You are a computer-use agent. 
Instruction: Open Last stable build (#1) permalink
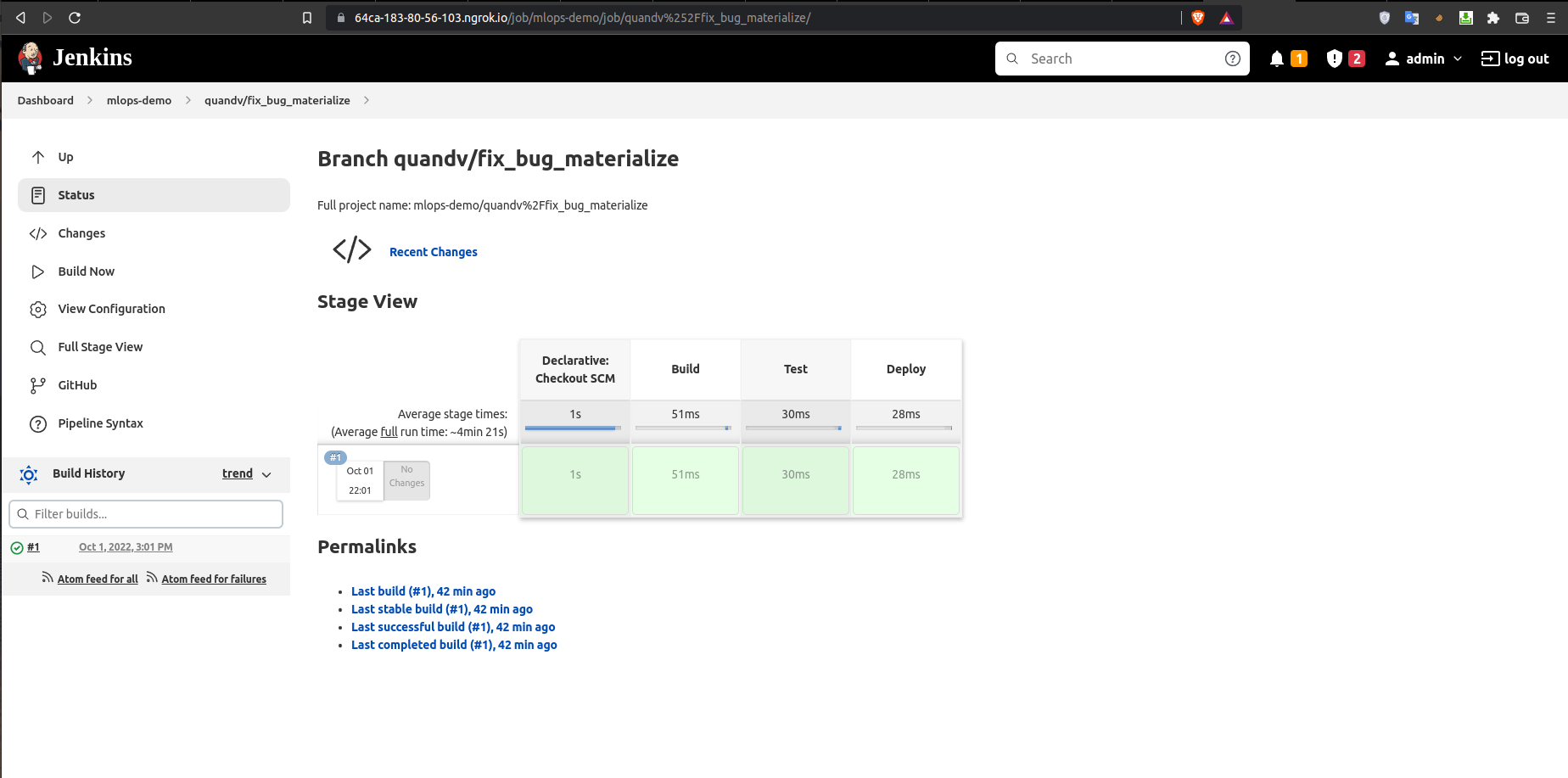tap(442, 609)
